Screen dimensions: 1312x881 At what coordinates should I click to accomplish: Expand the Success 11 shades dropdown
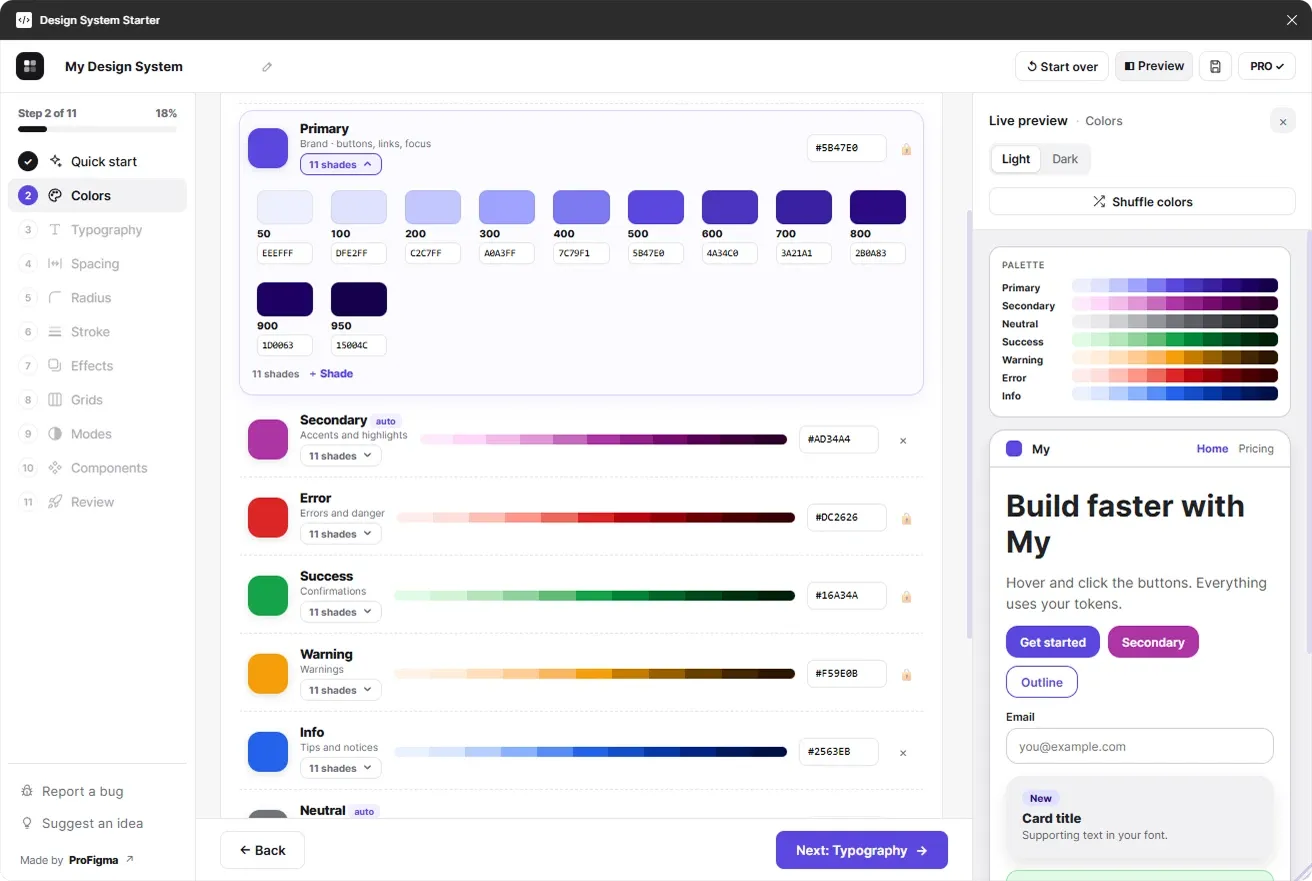[340, 612]
